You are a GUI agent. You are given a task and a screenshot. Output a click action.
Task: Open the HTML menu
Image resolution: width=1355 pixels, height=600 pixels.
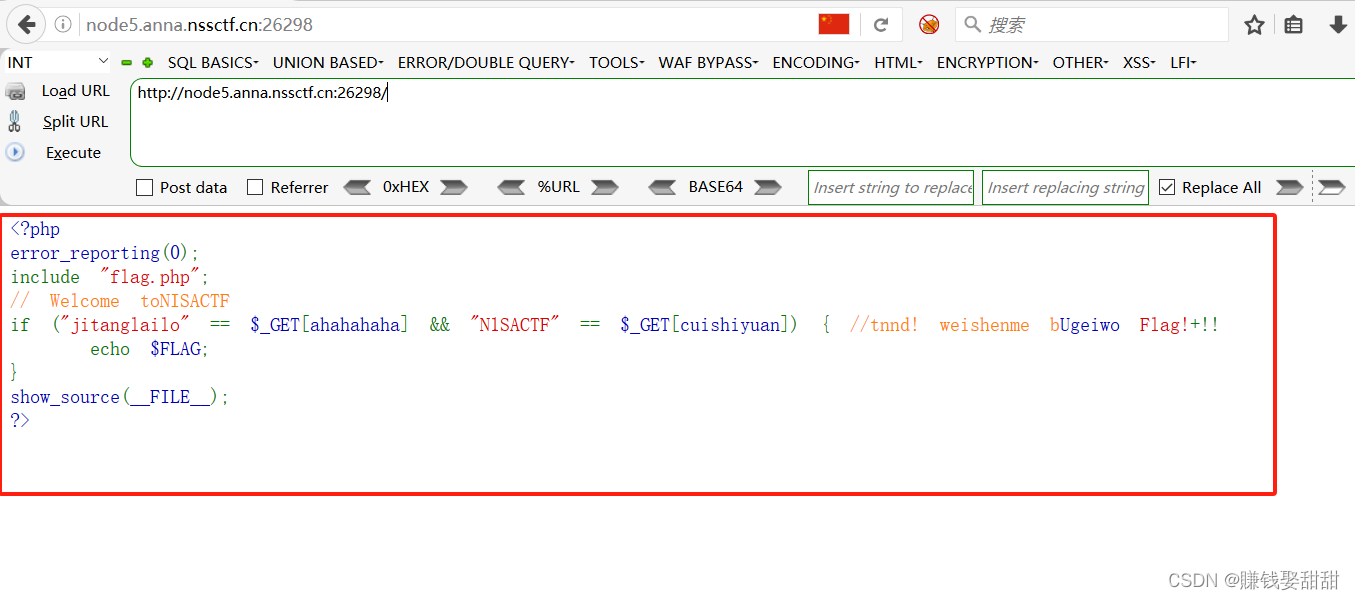898,62
